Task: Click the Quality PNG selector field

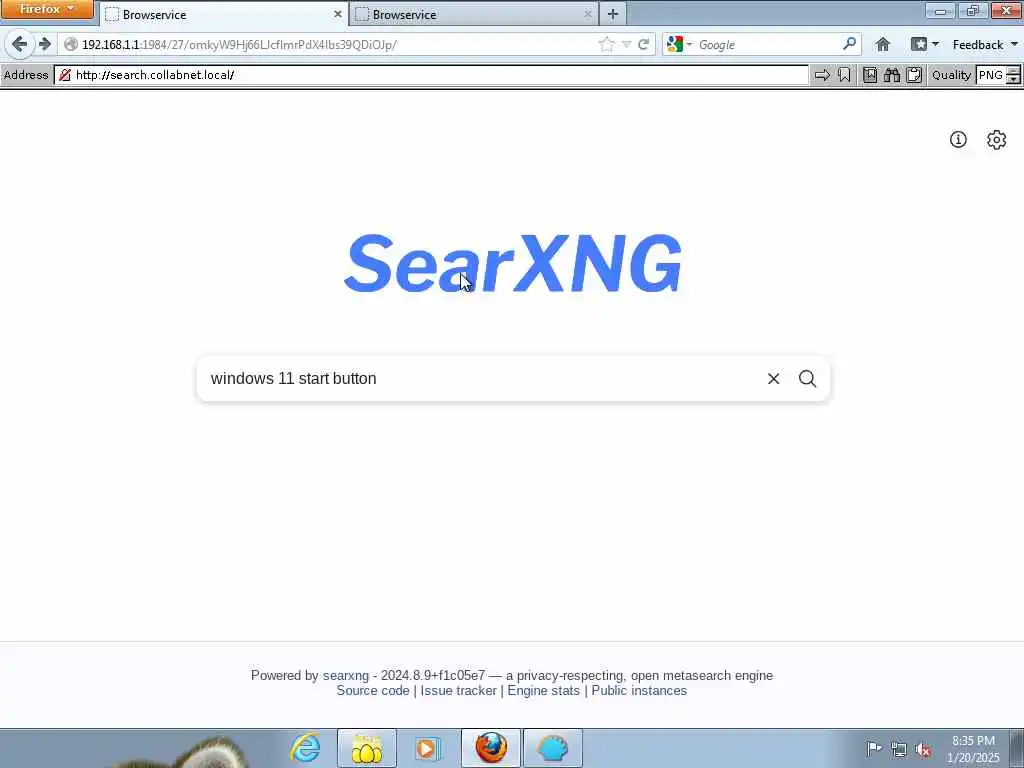Action: coord(991,75)
